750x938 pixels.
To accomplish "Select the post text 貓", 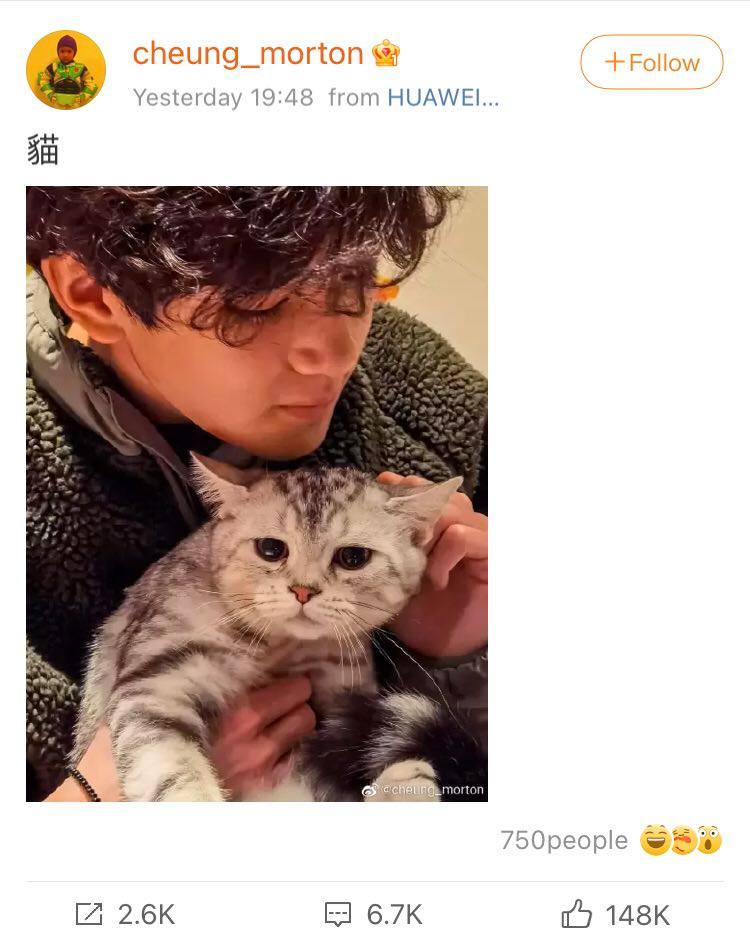I will [43, 150].
